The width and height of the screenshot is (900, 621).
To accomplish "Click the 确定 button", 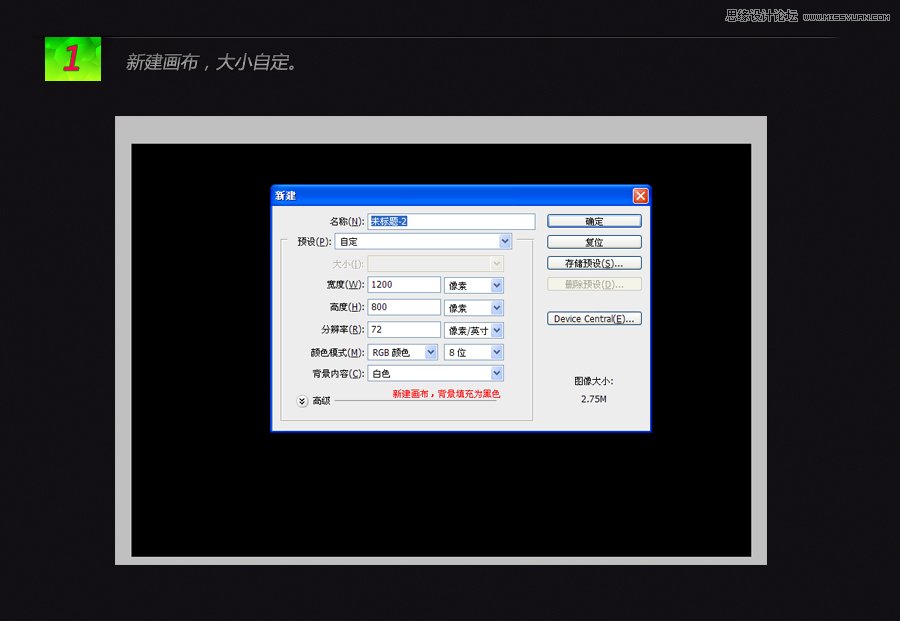I will click(594, 221).
